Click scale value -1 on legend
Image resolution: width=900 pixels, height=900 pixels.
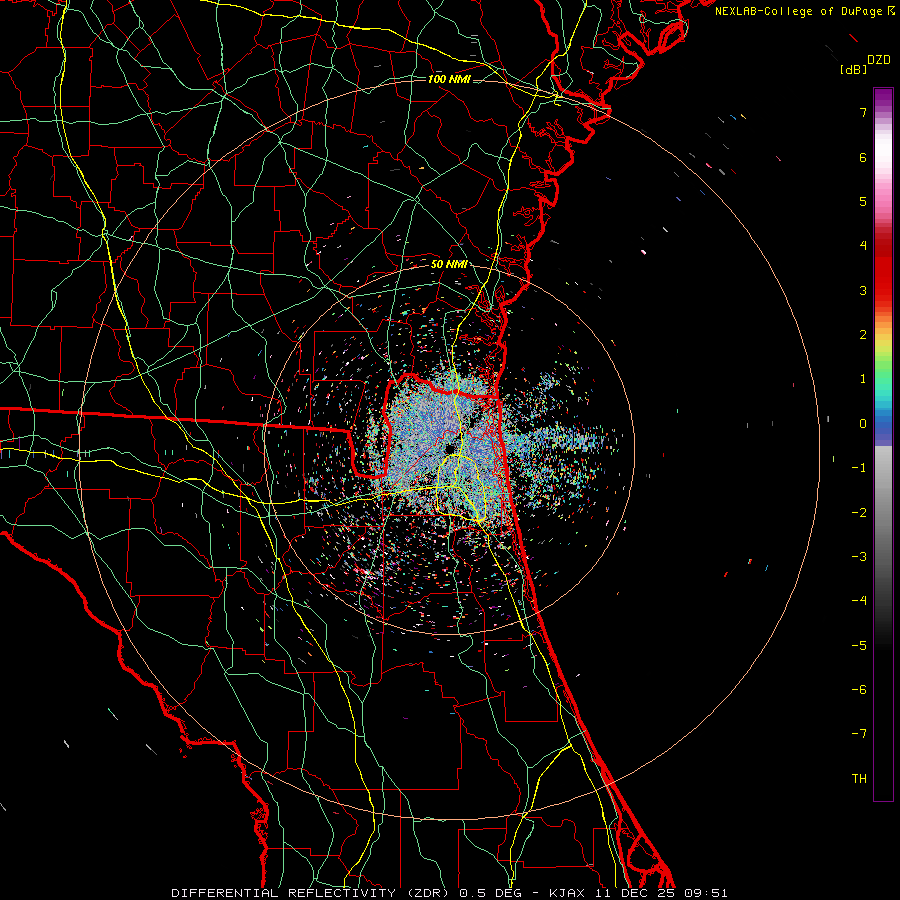click(859, 468)
